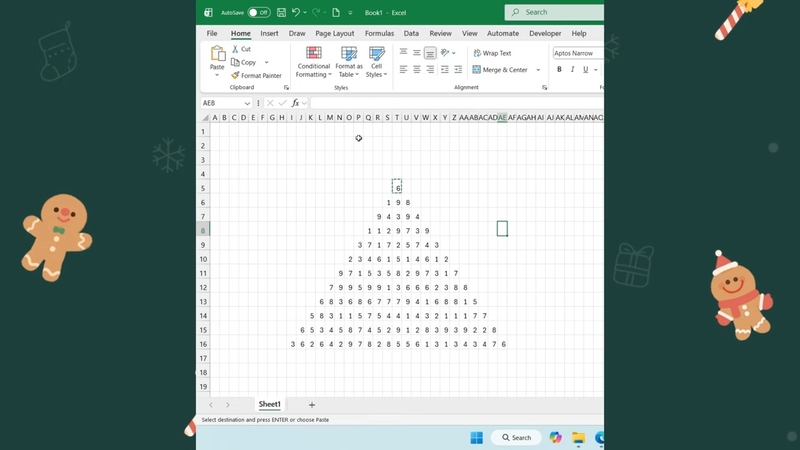Click the Orientation text angle icon
This screenshot has width=800, height=450.
(x=445, y=53)
